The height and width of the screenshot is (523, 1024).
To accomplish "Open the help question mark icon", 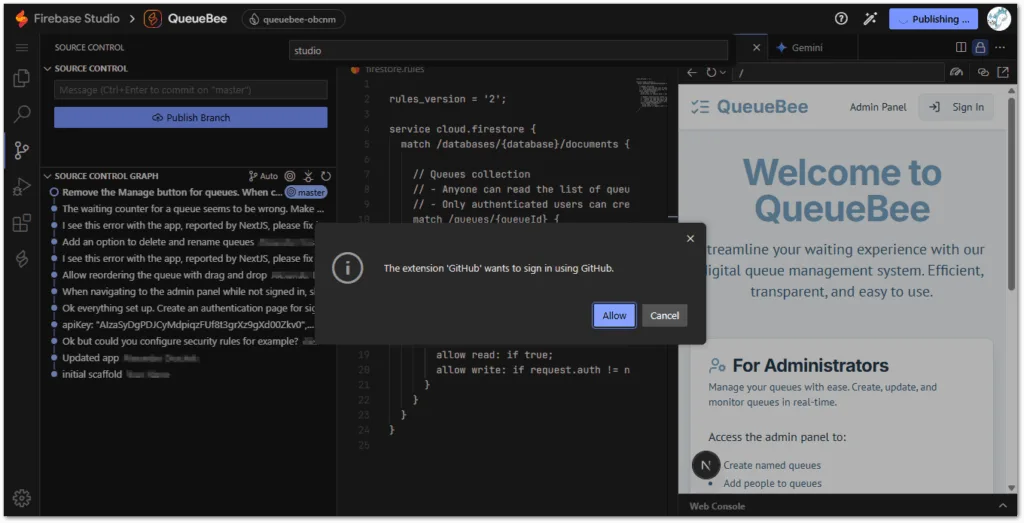I will [x=841, y=19].
